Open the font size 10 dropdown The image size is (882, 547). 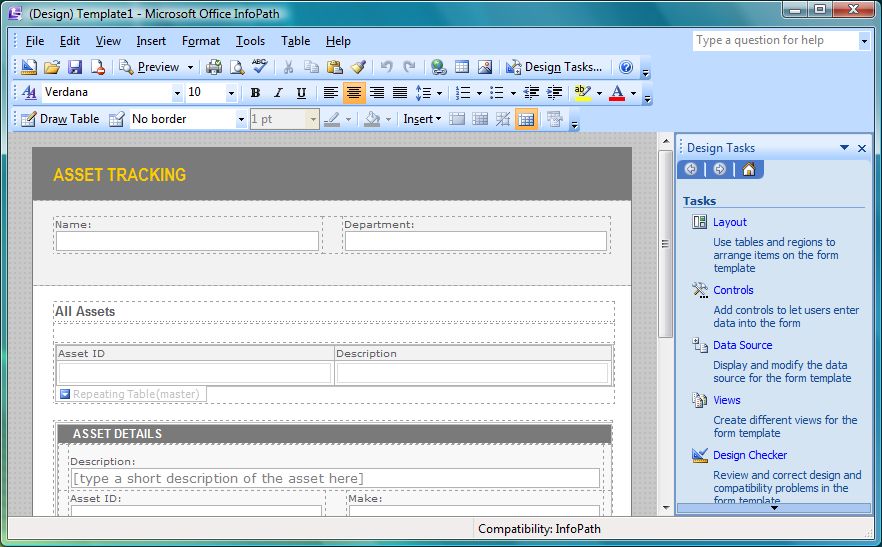[x=231, y=93]
